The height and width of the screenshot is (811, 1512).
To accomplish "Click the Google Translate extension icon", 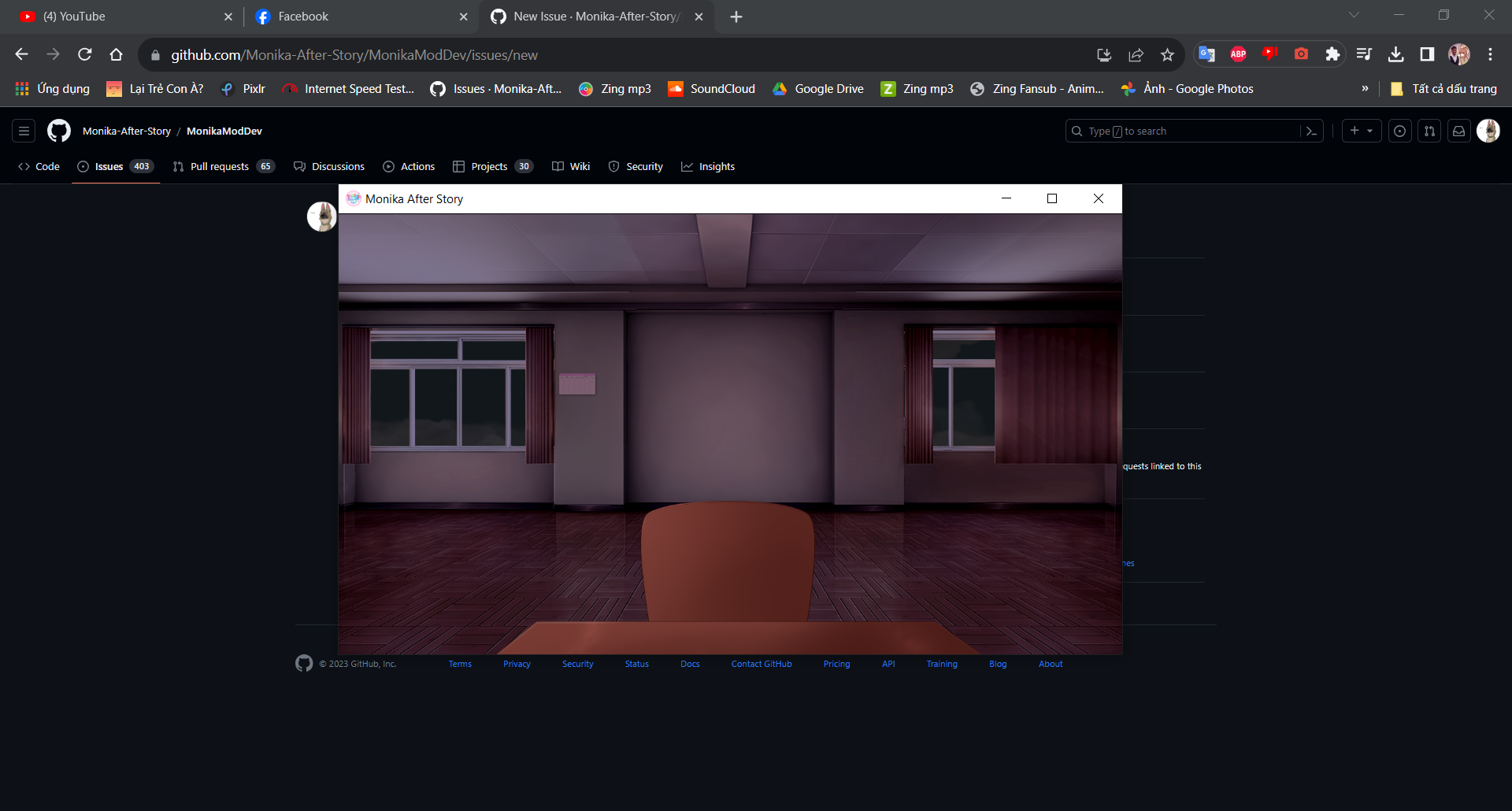I will [x=1206, y=54].
